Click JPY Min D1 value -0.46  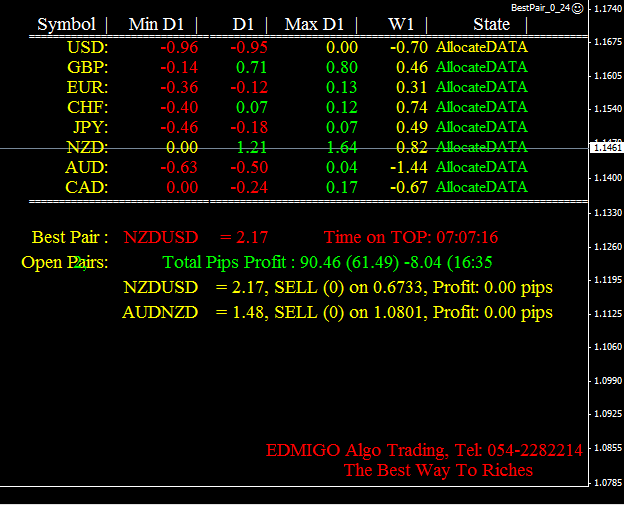[x=179, y=127]
